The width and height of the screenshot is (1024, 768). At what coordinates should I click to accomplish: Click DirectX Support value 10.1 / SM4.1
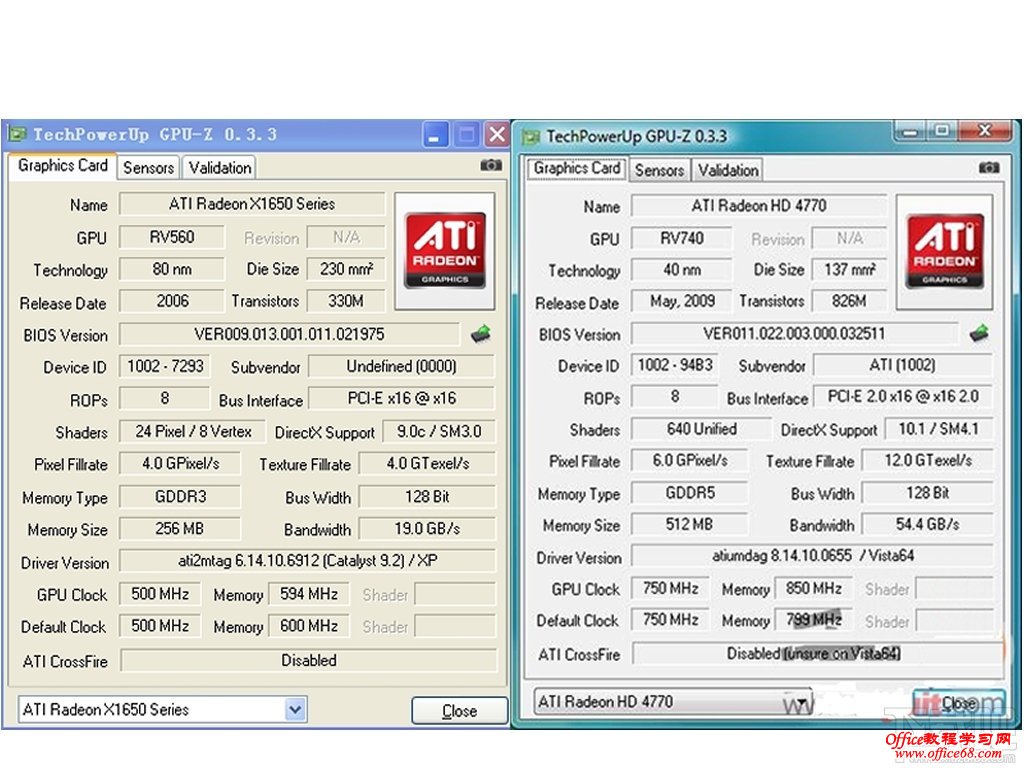[x=938, y=429]
